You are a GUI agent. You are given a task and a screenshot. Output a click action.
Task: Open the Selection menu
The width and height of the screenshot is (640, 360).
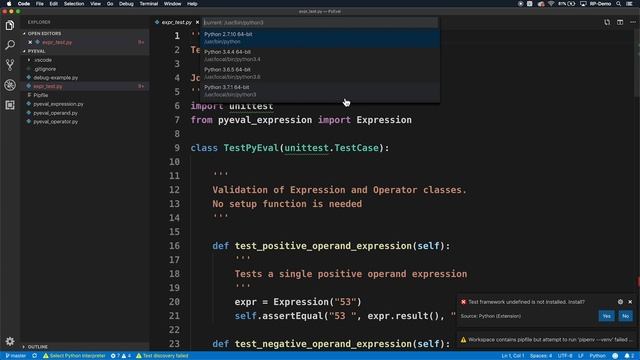coord(74,4)
